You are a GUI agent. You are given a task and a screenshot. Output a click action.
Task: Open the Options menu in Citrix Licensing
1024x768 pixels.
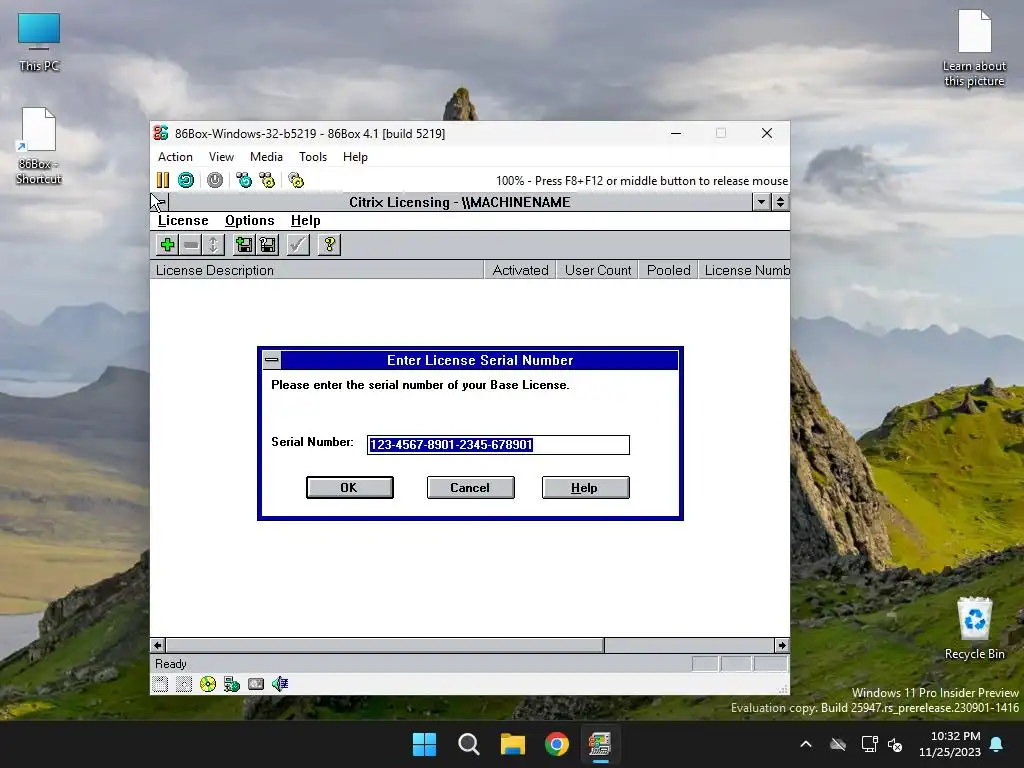249,221
